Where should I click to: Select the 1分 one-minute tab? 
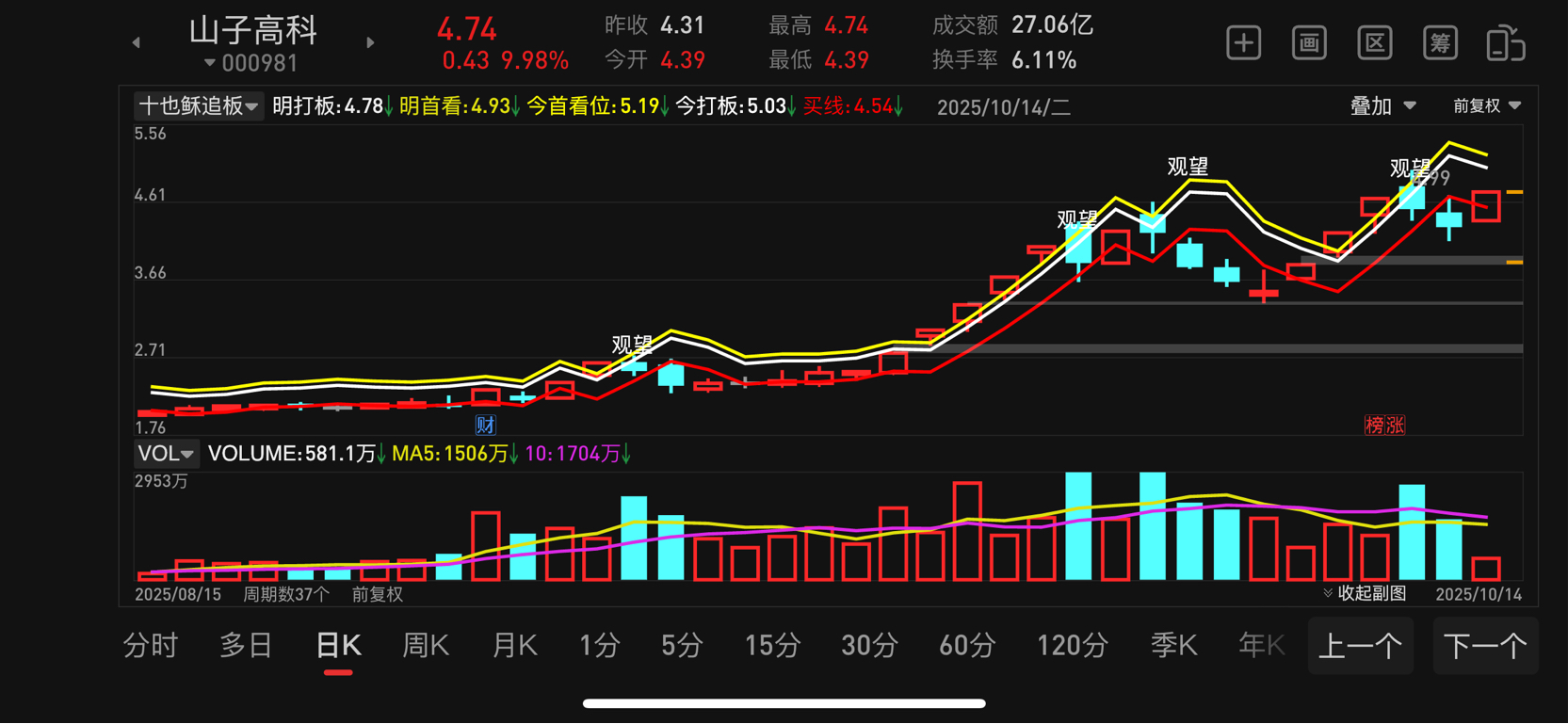pos(599,646)
